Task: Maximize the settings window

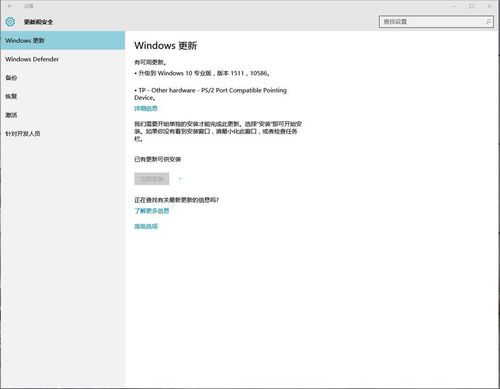Action: [x=472, y=6]
